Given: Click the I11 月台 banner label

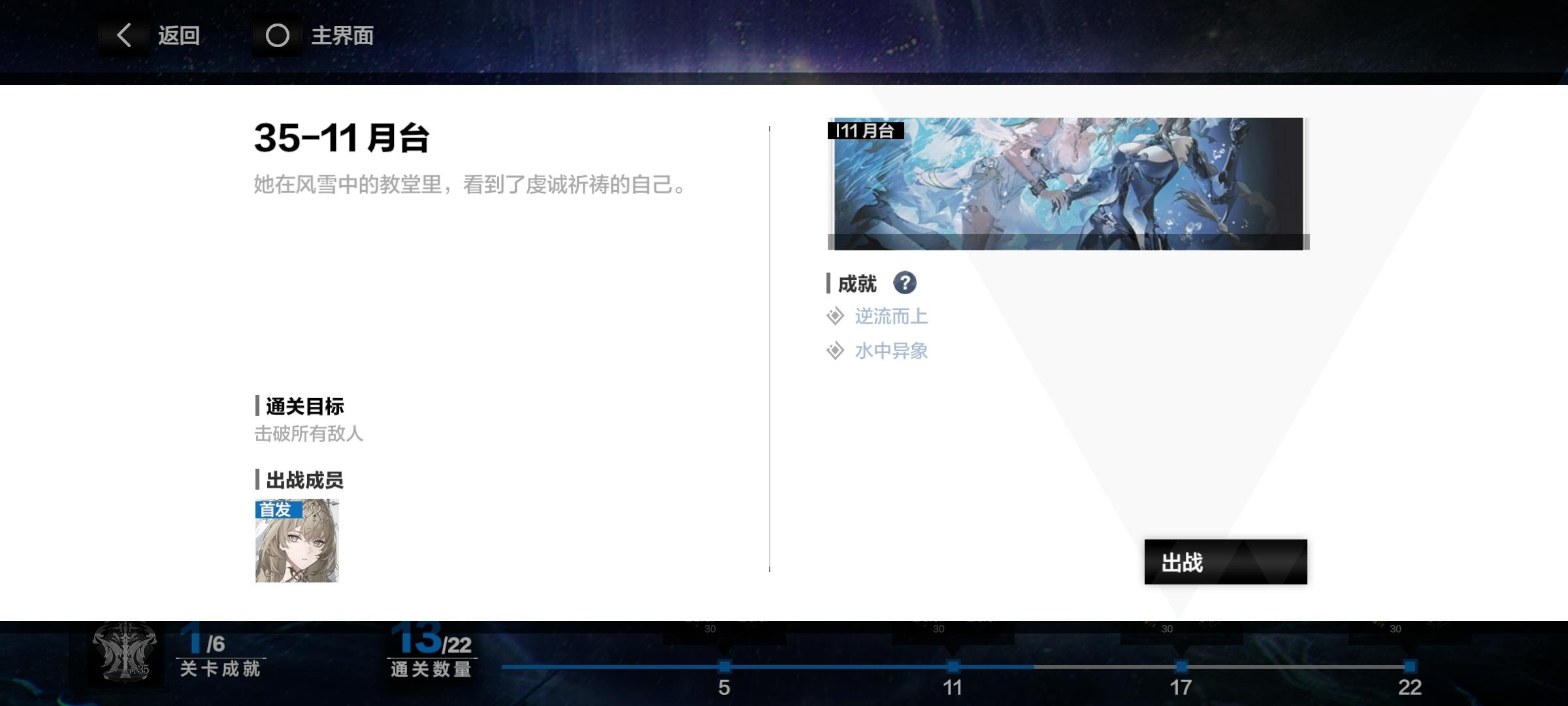Looking at the screenshot, I should point(866,131).
